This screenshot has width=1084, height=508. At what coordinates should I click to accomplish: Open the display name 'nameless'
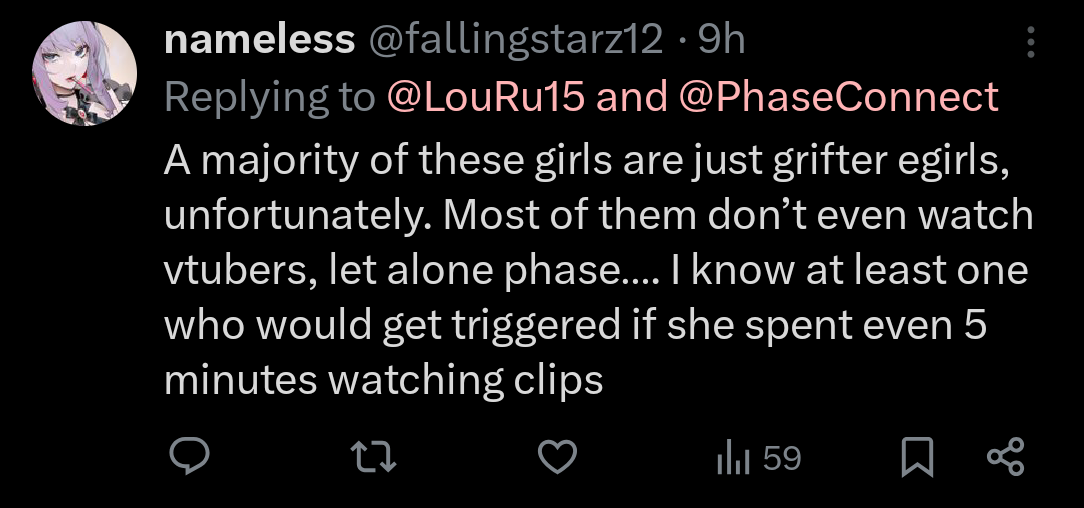(x=259, y=40)
